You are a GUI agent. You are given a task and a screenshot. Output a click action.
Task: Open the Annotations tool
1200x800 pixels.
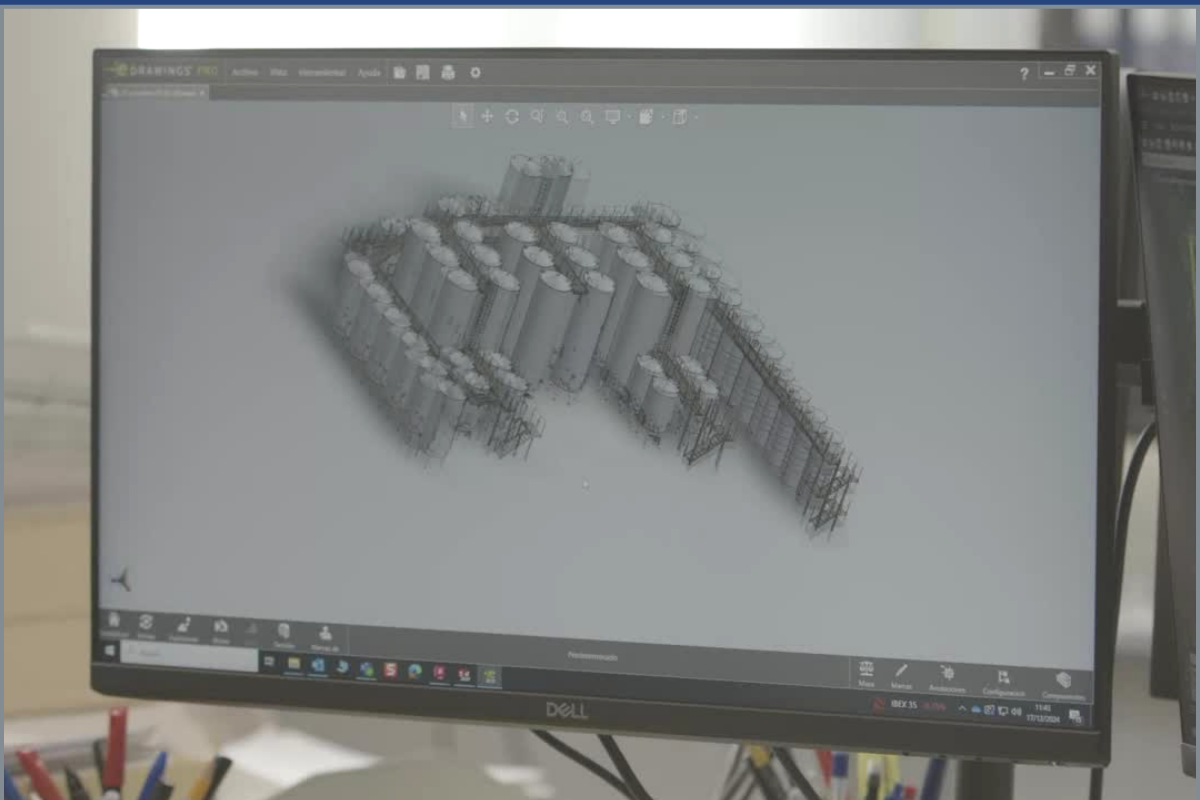pyautogui.click(x=947, y=677)
